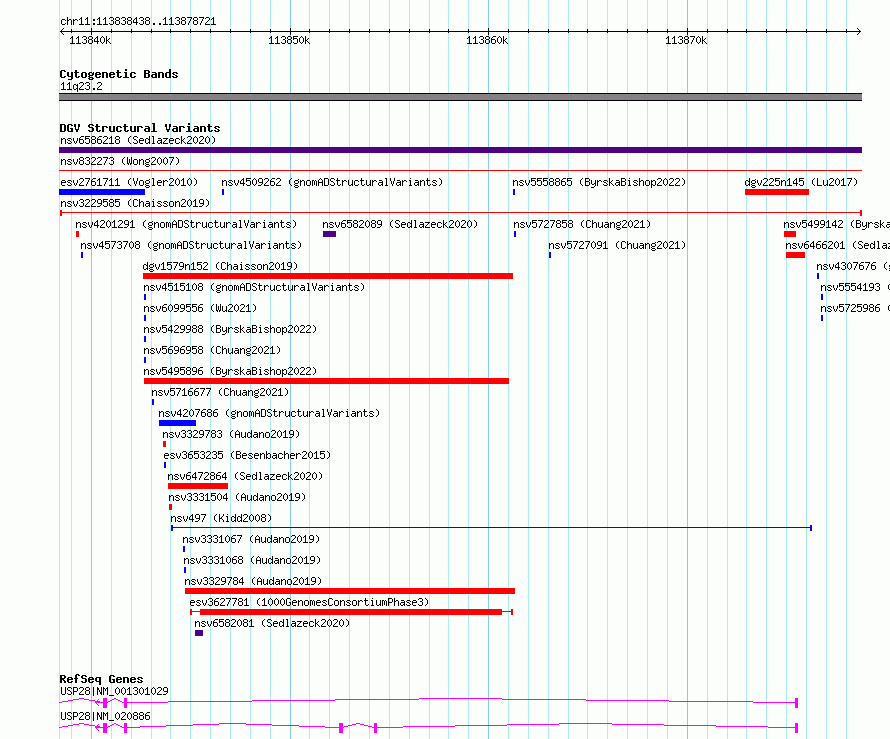The height and width of the screenshot is (739, 890).
Task: Select the esv3627781 red variant bar
Action: click(x=351, y=612)
